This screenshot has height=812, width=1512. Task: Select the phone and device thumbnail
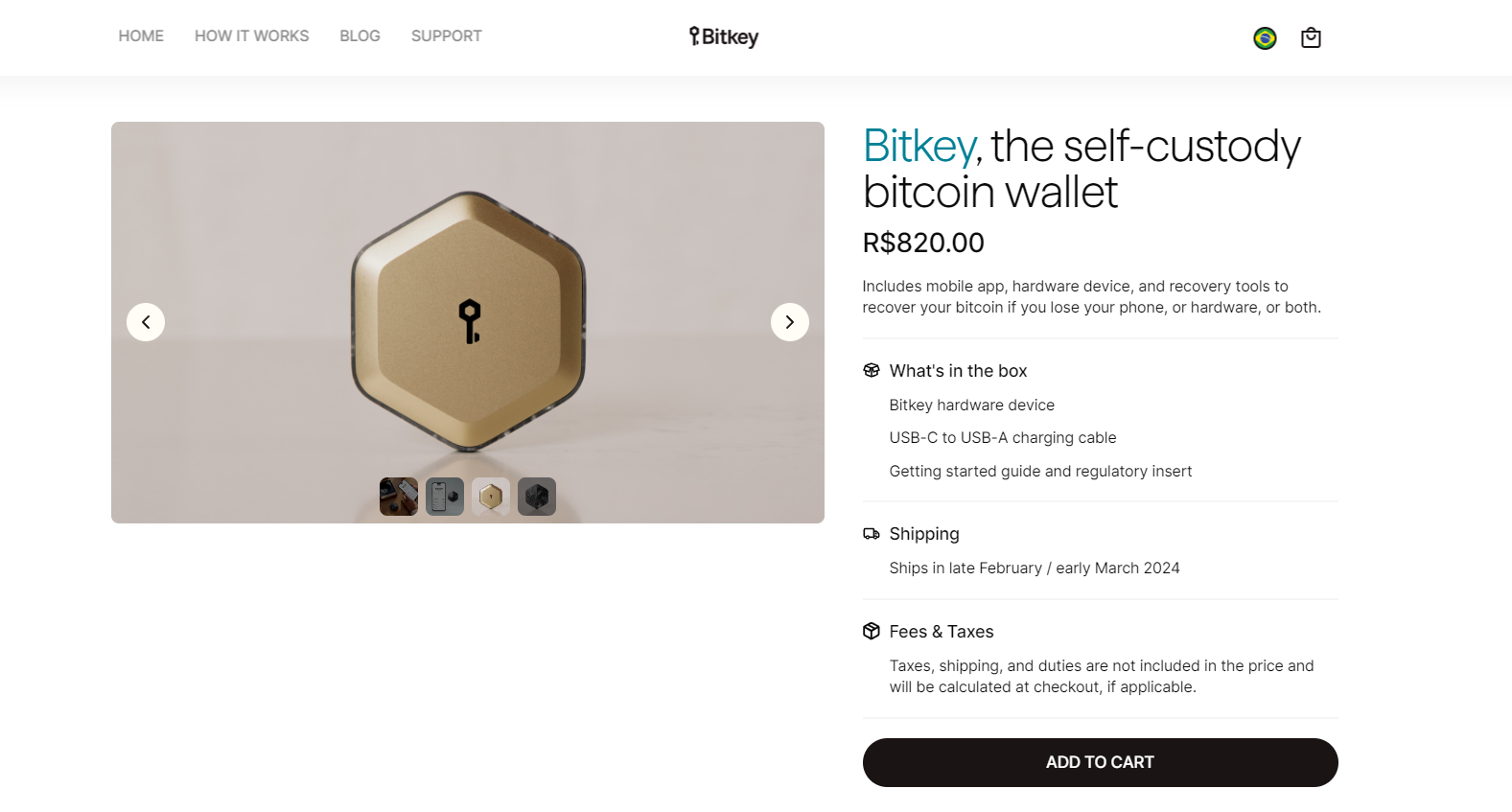pos(445,497)
